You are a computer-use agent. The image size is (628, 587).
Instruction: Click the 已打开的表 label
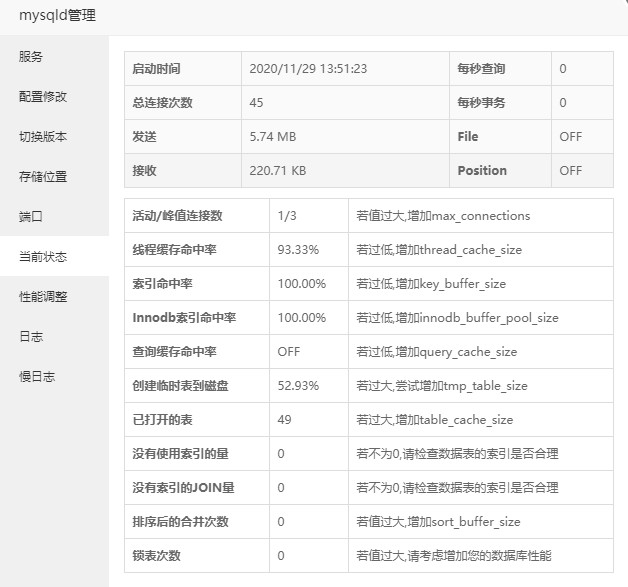[x=163, y=420]
